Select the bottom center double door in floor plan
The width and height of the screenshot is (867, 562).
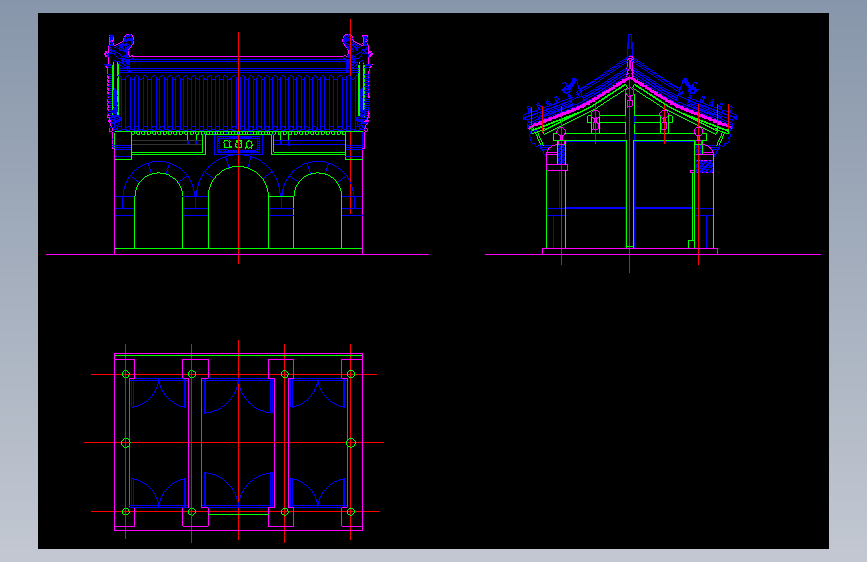click(238, 489)
